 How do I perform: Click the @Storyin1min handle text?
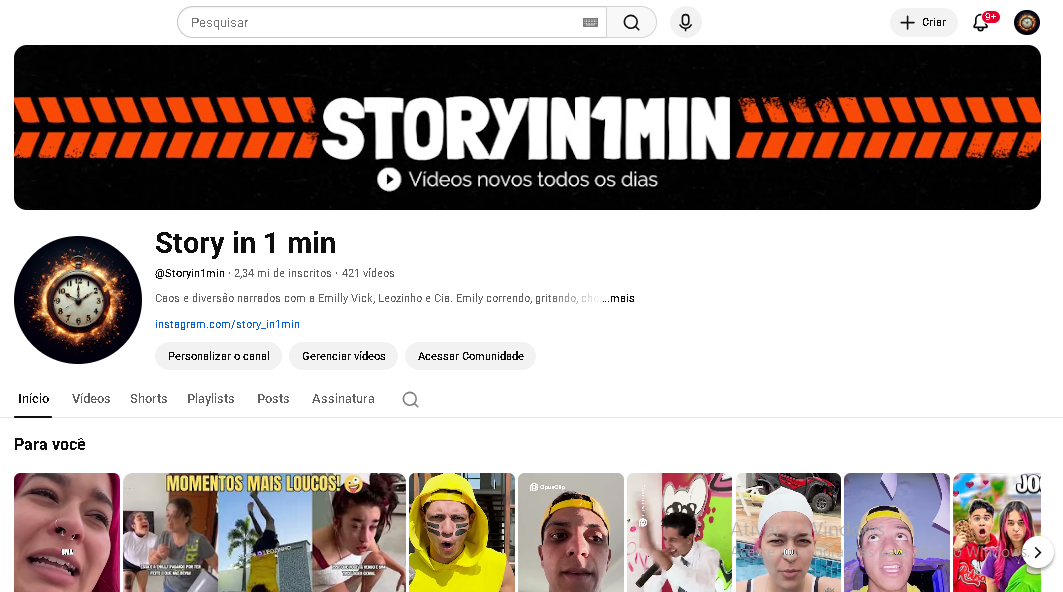click(190, 273)
